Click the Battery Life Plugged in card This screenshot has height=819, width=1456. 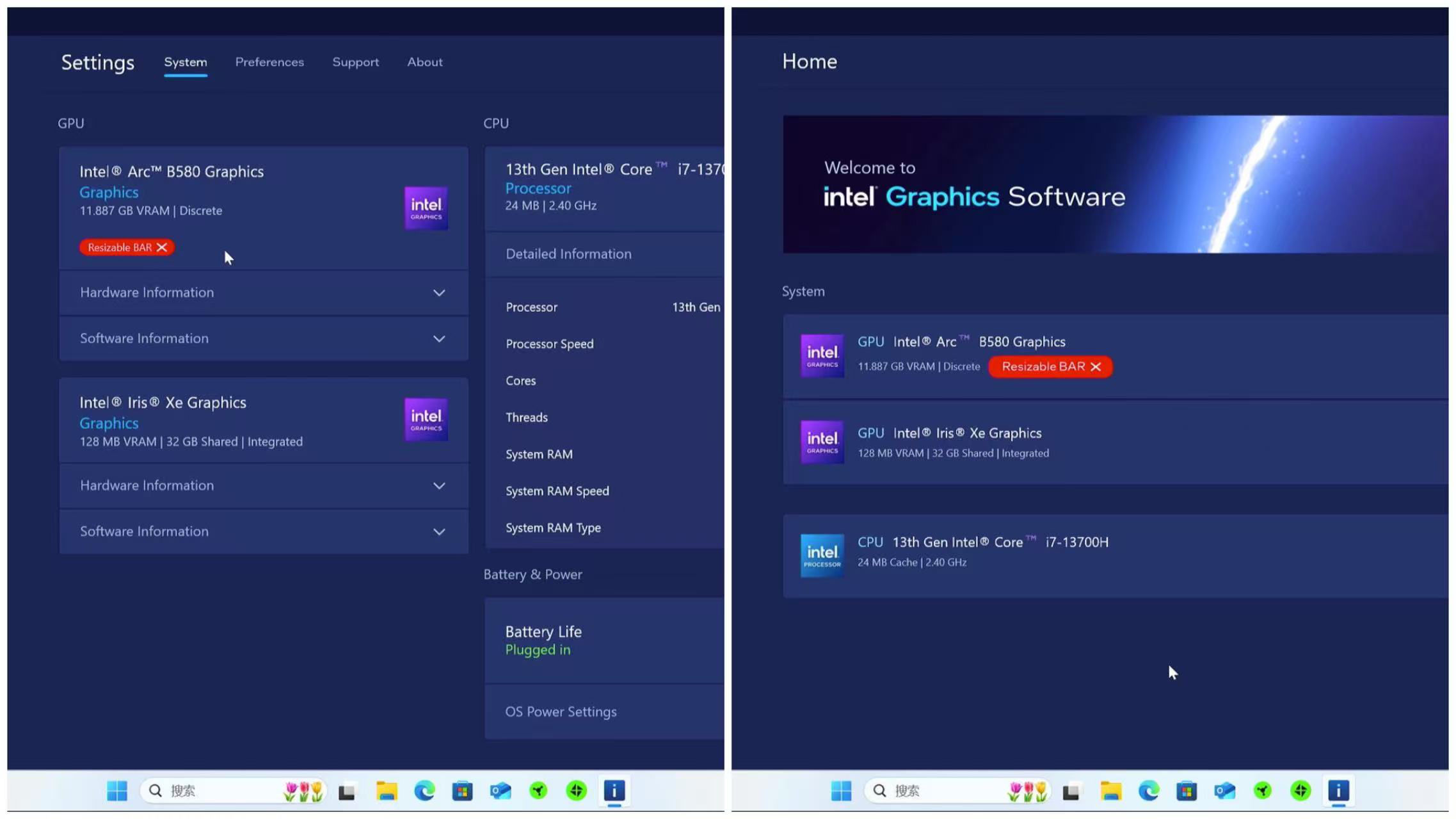pyautogui.click(x=604, y=640)
